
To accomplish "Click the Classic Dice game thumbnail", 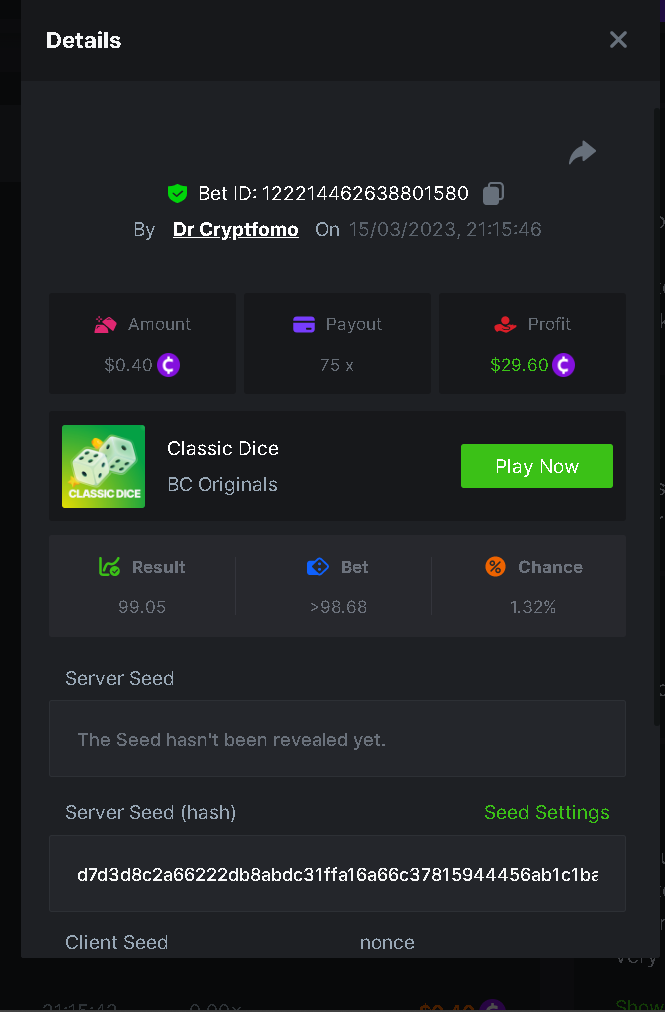I will click(x=103, y=466).
